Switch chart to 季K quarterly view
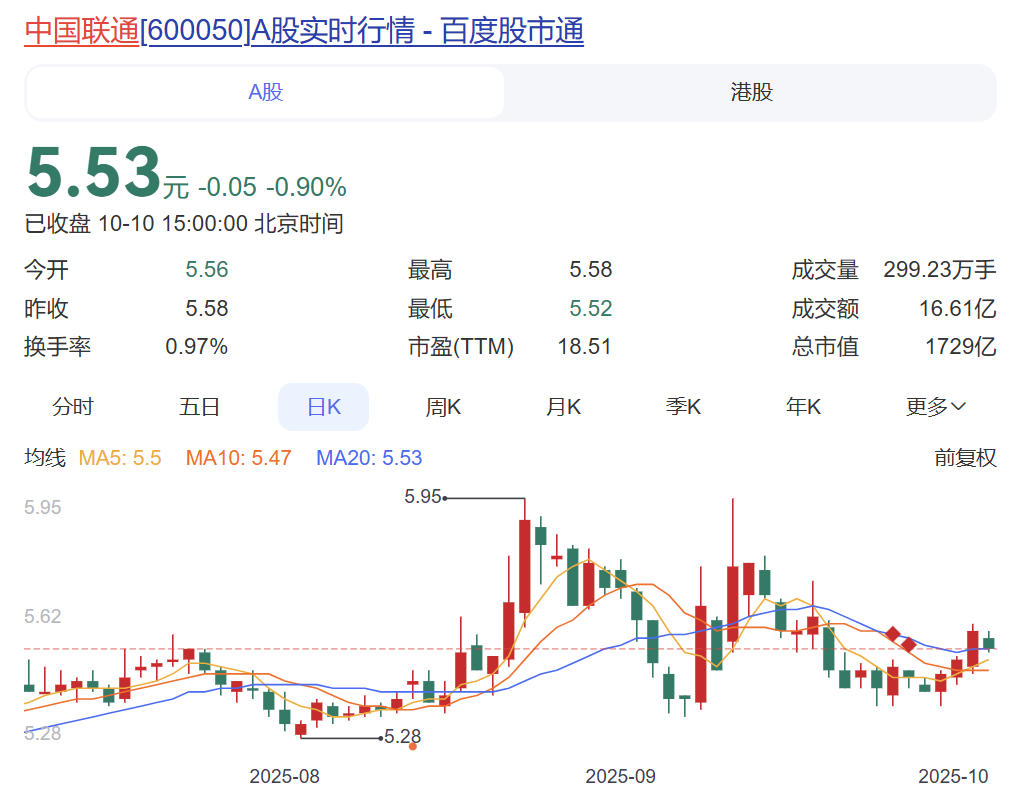The image size is (1016, 806). [x=683, y=407]
